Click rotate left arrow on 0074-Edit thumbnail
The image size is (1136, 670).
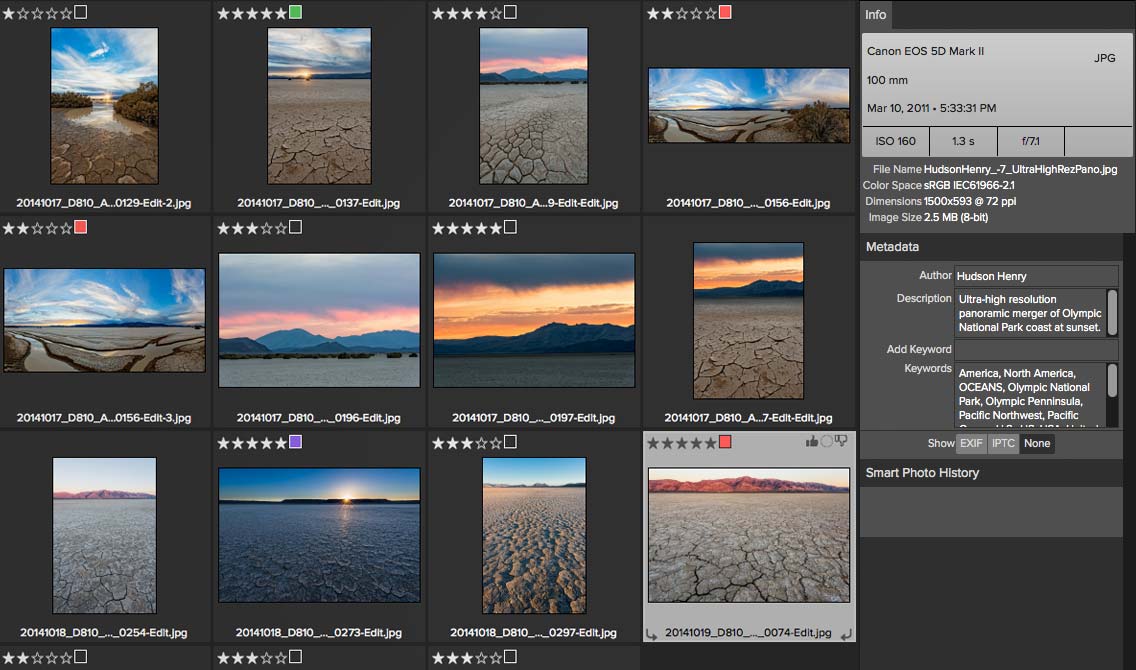point(652,633)
